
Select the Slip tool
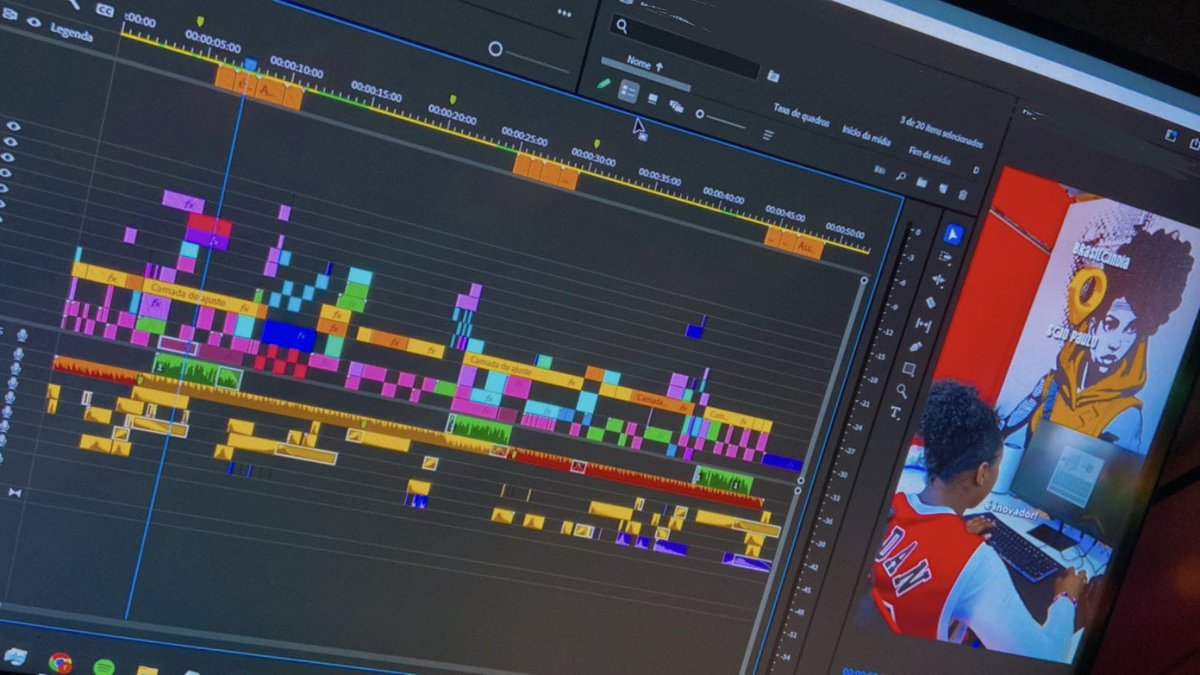click(x=923, y=325)
